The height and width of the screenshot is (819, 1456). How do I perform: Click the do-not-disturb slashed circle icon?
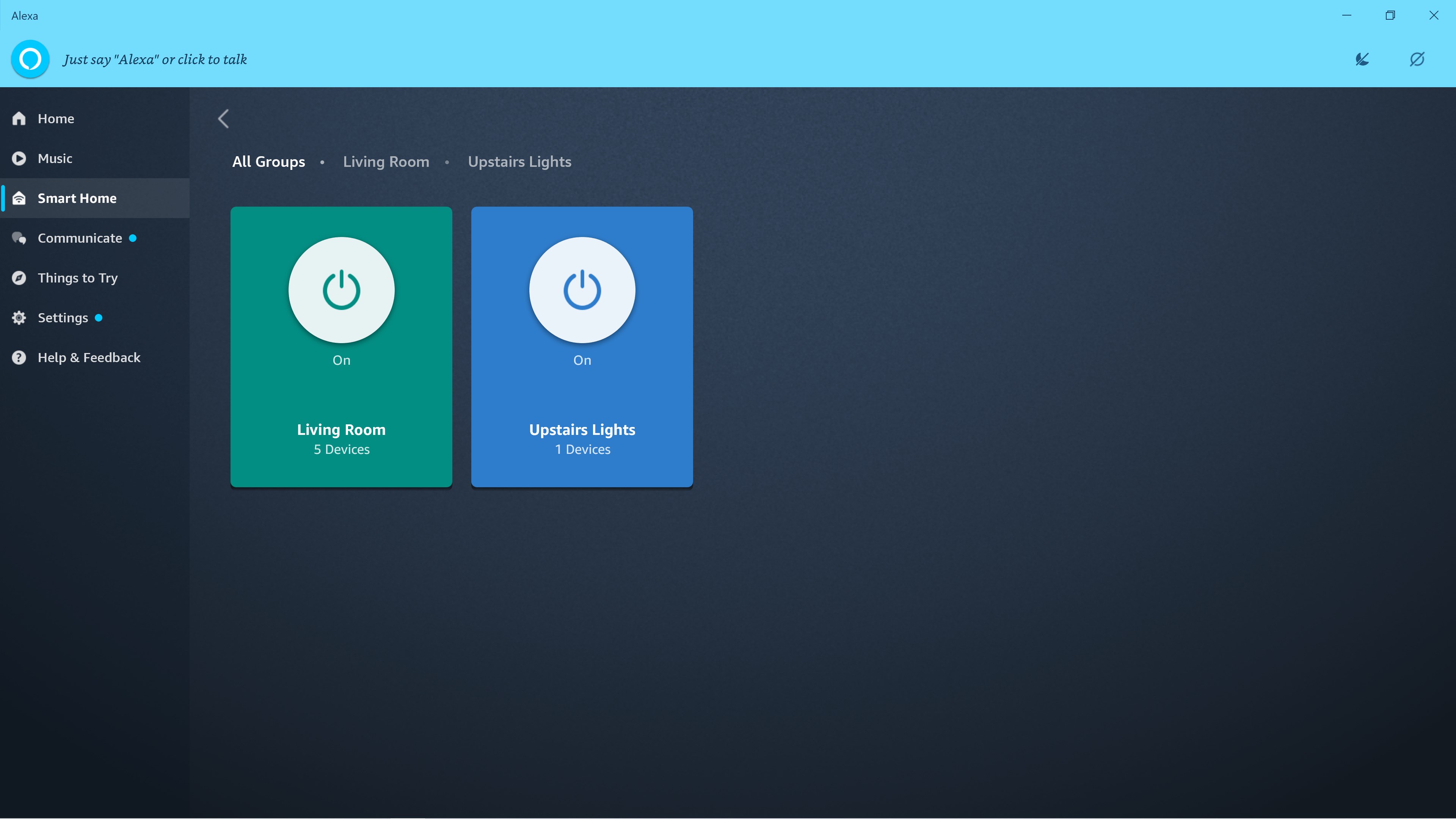(x=1417, y=60)
